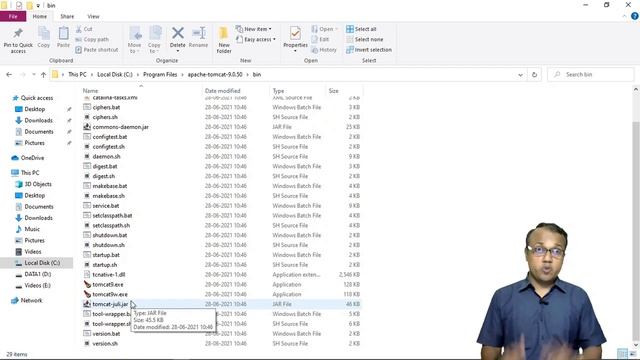Viewport: 640px width, 360px height.
Task: Open the File tab
Action: coord(13,16)
